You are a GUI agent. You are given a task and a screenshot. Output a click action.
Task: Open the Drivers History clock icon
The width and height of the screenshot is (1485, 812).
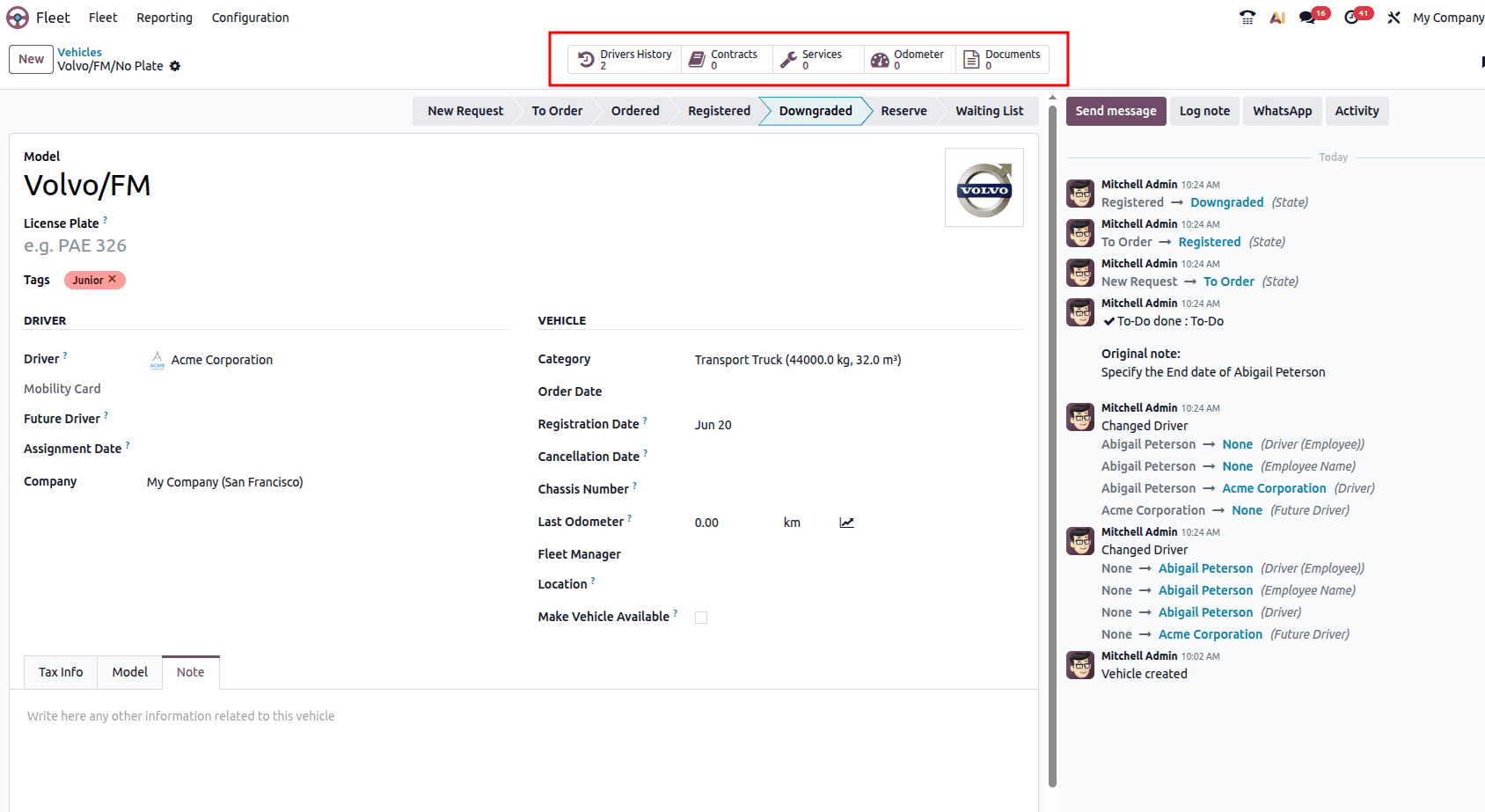pos(586,60)
